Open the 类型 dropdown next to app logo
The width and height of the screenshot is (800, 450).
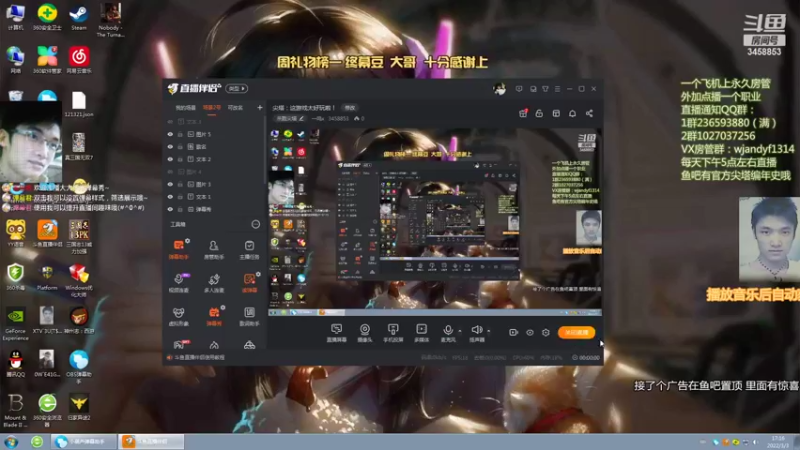pyautogui.click(x=237, y=88)
